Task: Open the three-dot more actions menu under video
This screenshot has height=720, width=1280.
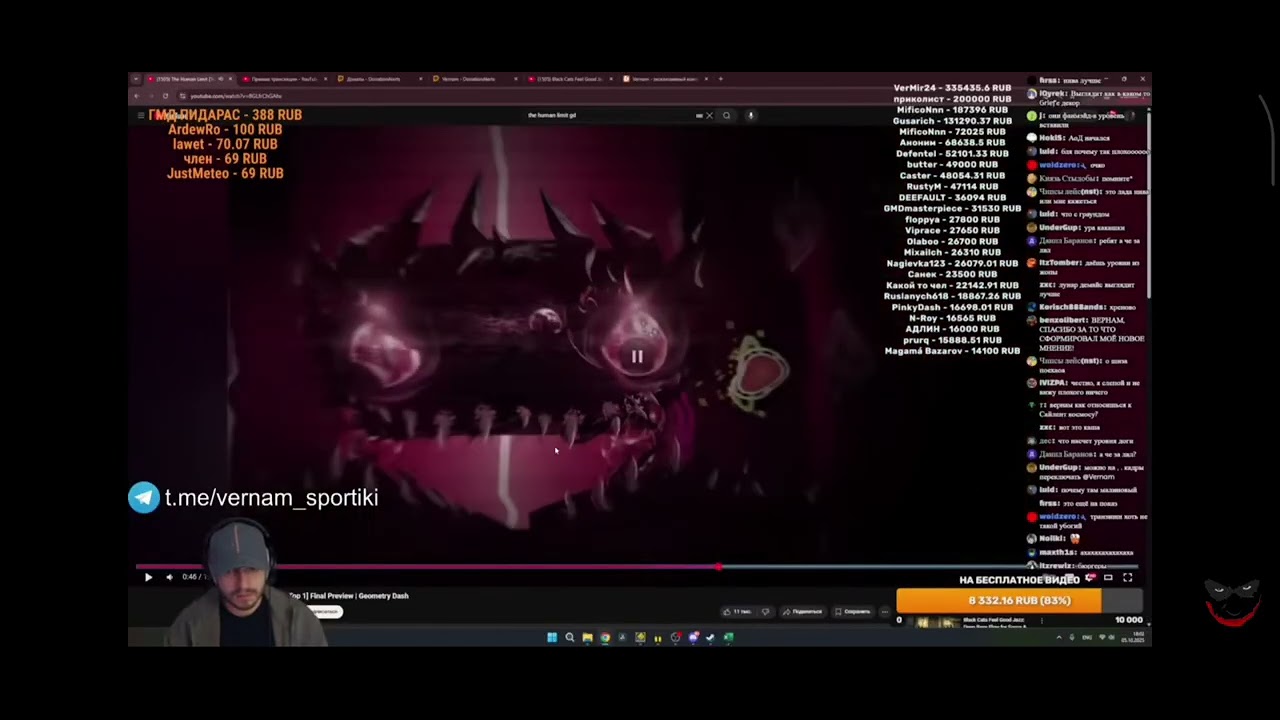Action: [884, 611]
